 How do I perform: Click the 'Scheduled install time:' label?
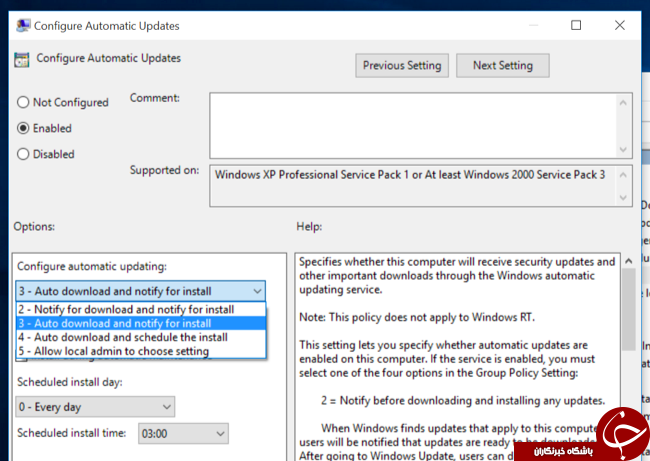[71, 433]
